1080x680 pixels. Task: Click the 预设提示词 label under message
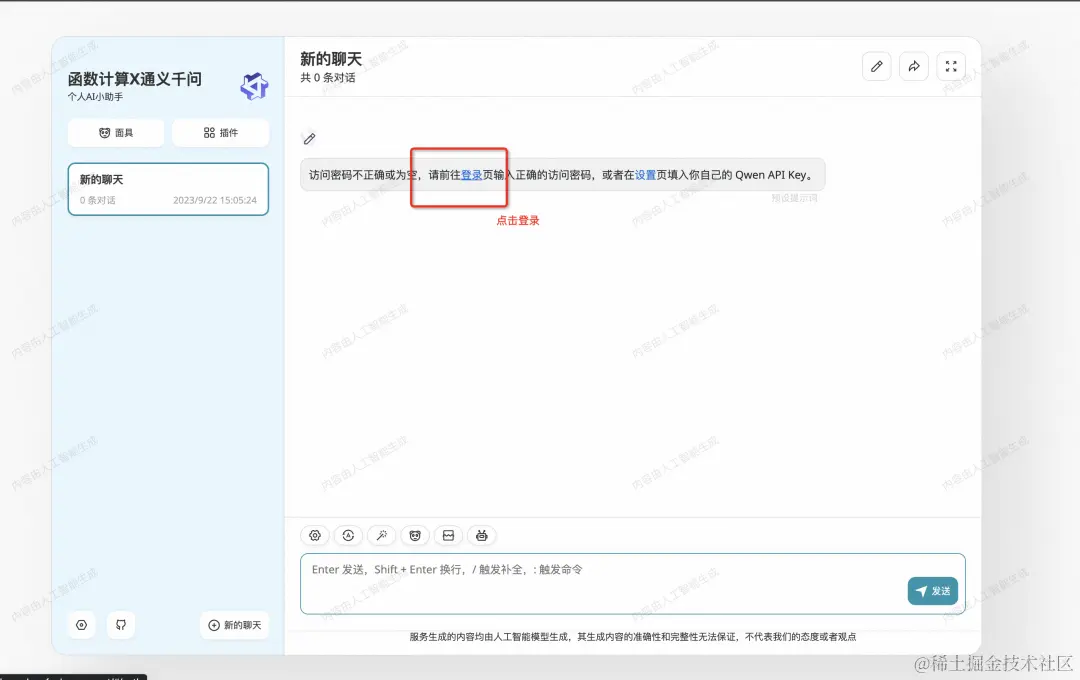tap(794, 198)
